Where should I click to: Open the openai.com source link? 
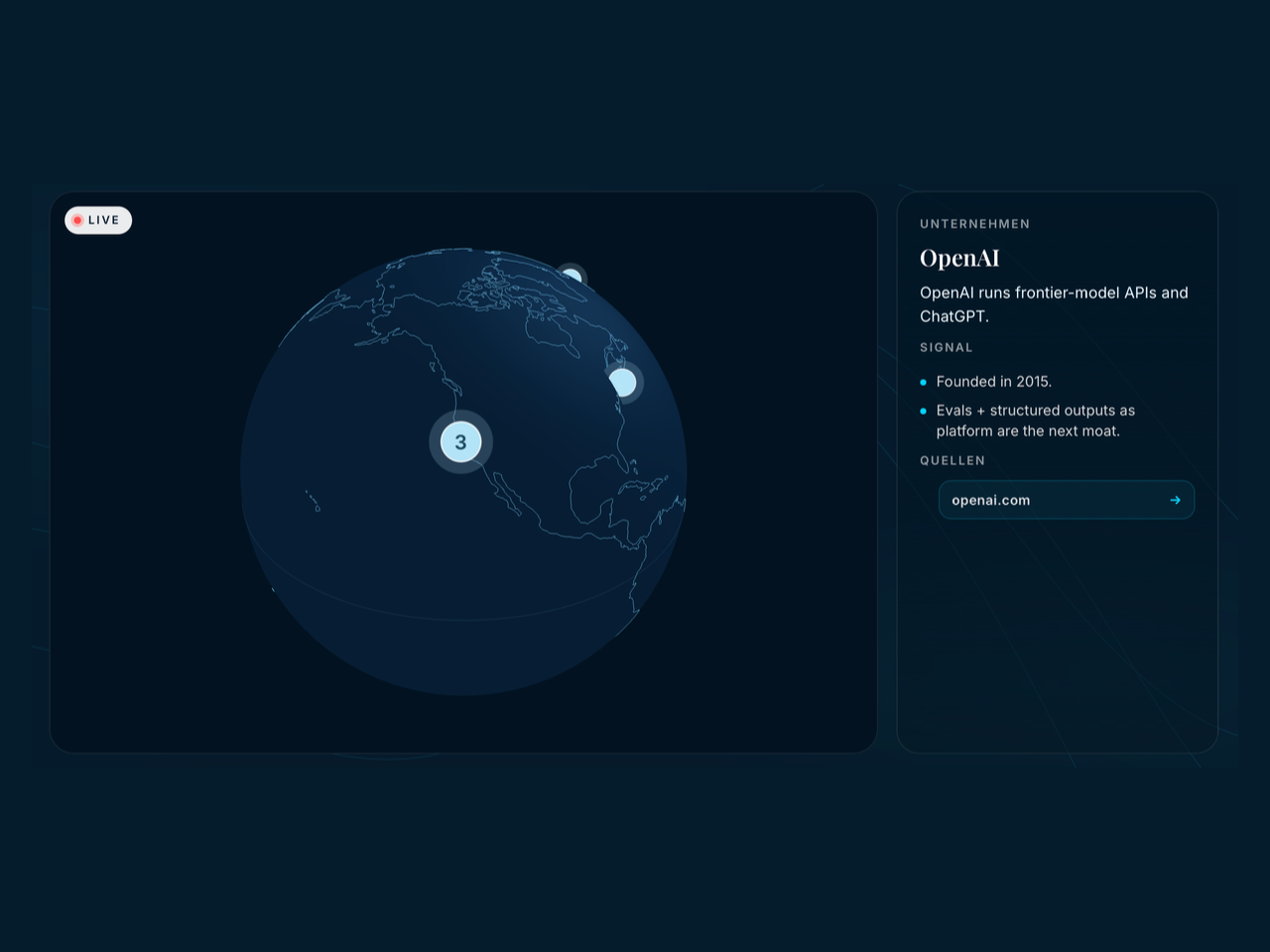(x=1067, y=500)
